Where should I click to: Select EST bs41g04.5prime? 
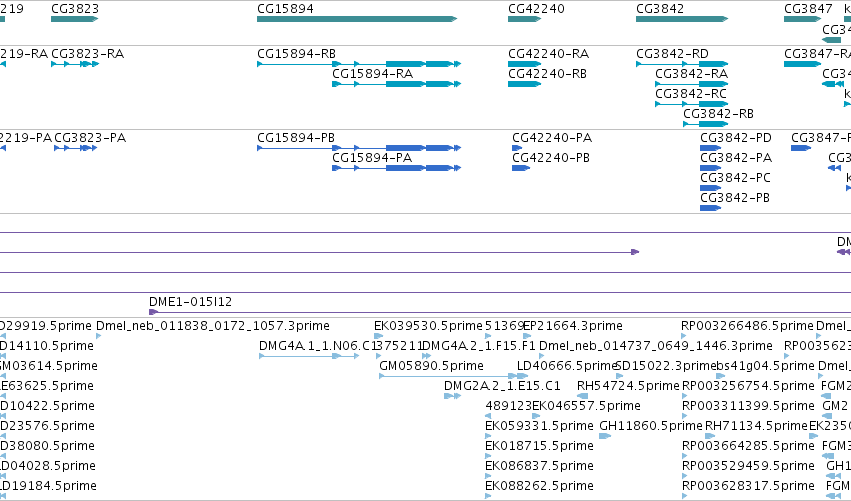coord(720,376)
